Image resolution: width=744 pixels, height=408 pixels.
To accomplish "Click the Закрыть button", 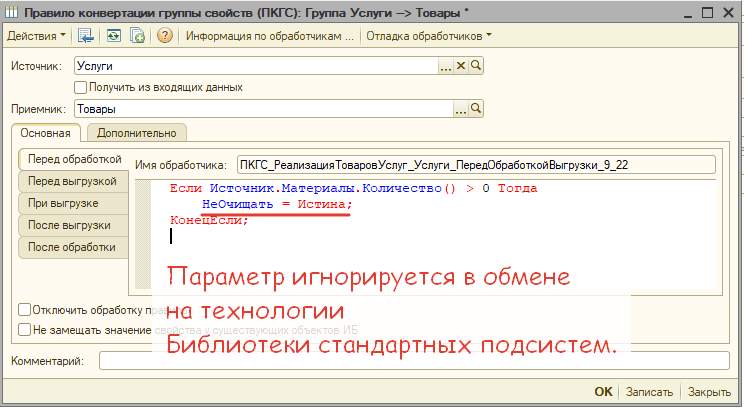I will coord(709,392).
